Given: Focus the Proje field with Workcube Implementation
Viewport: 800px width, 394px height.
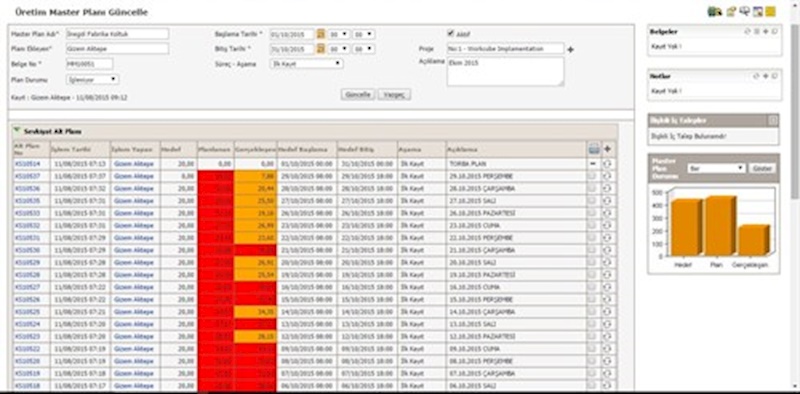Looking at the screenshot, I should click(x=505, y=49).
